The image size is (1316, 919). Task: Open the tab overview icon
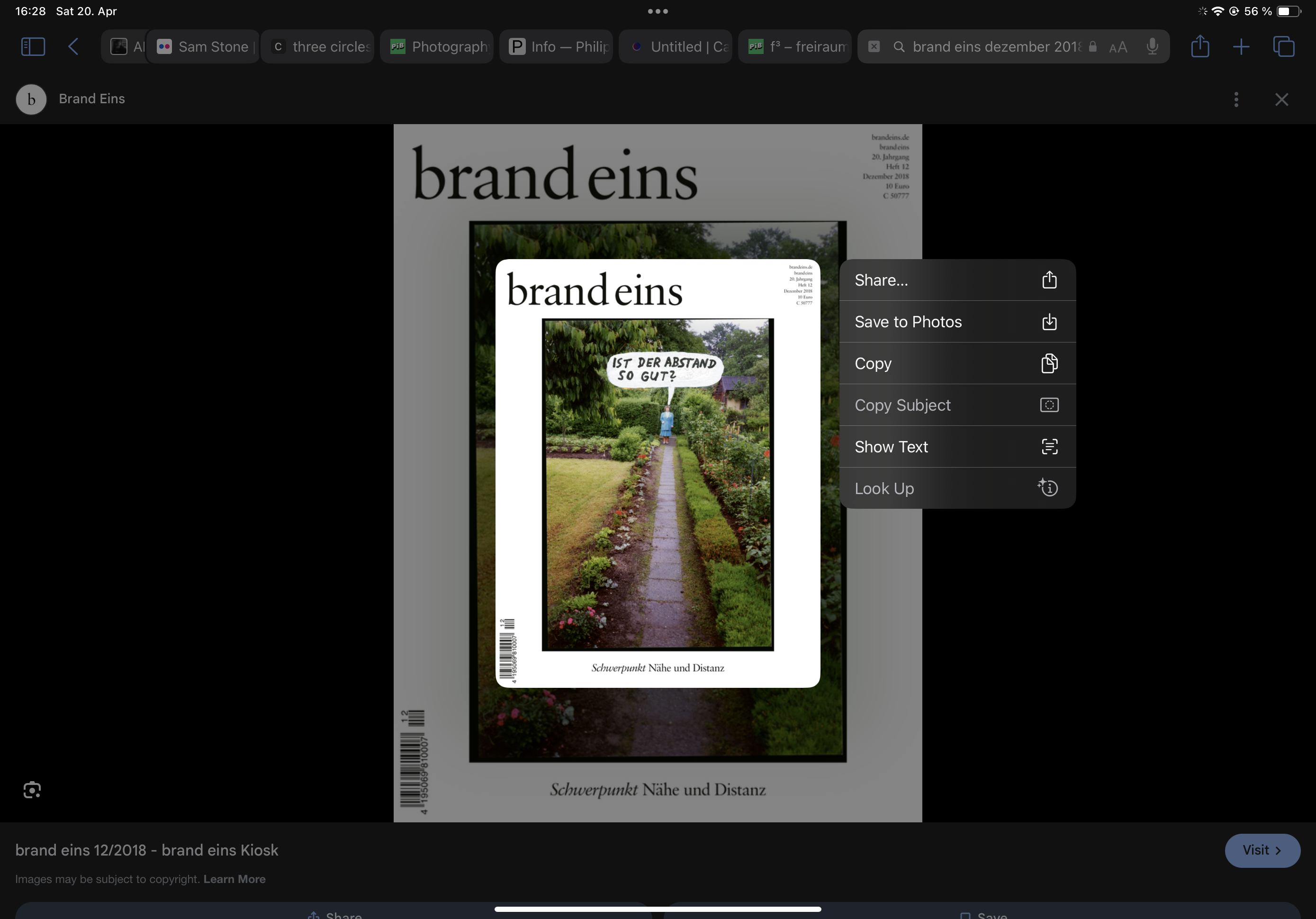[x=1283, y=46]
